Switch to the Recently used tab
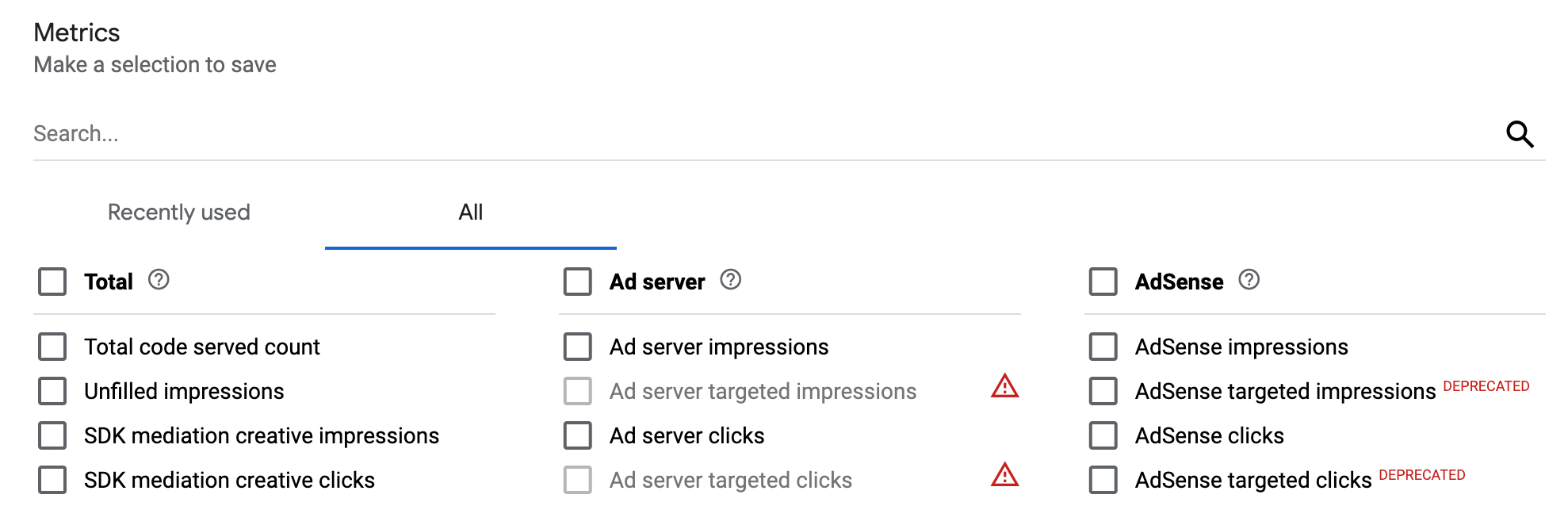The width and height of the screenshot is (1568, 506). (178, 212)
